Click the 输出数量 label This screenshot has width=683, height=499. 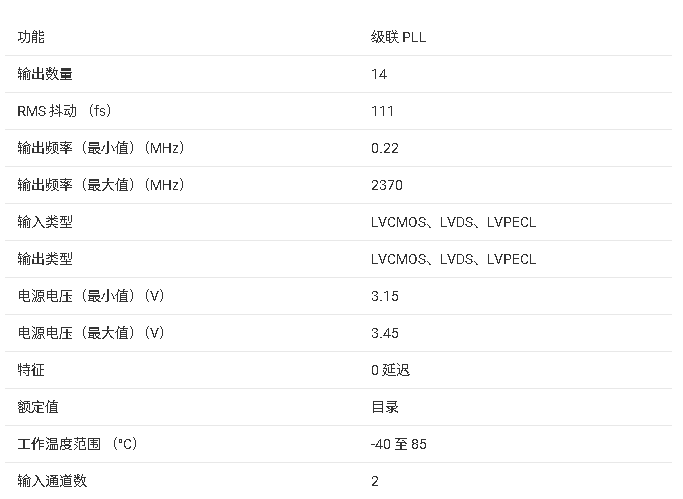pyautogui.click(x=45, y=74)
